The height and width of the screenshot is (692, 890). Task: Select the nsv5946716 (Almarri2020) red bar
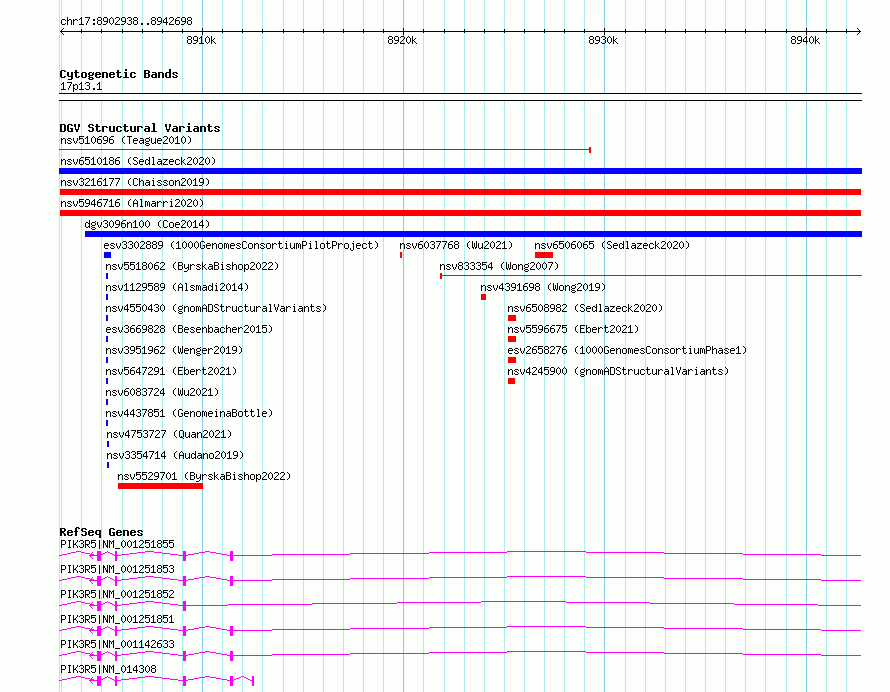pos(460,213)
